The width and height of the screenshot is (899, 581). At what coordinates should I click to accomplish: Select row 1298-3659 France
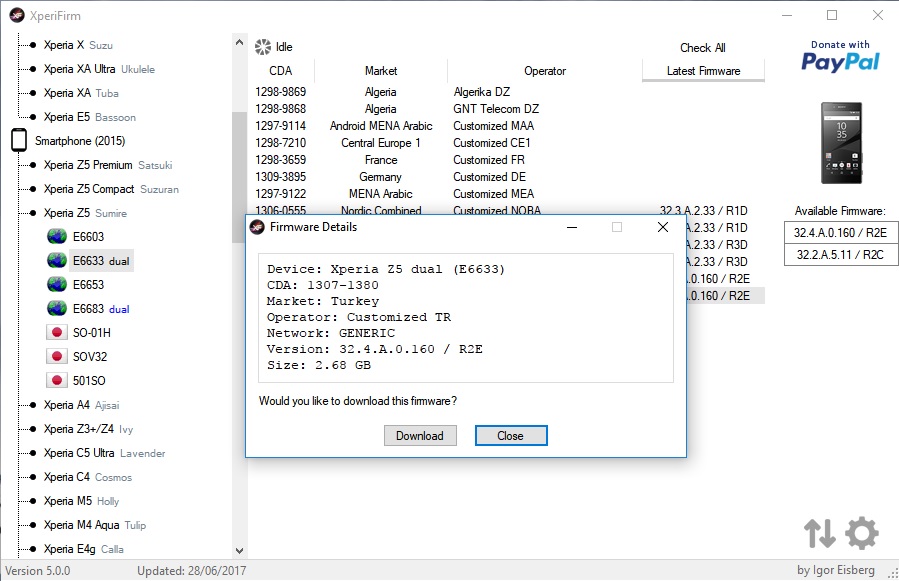[509, 160]
